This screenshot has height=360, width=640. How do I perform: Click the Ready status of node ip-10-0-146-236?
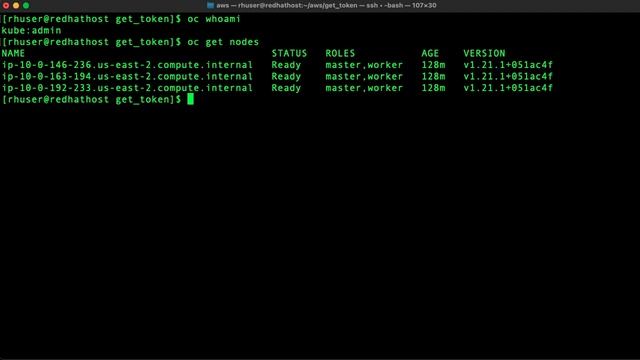click(x=286, y=65)
